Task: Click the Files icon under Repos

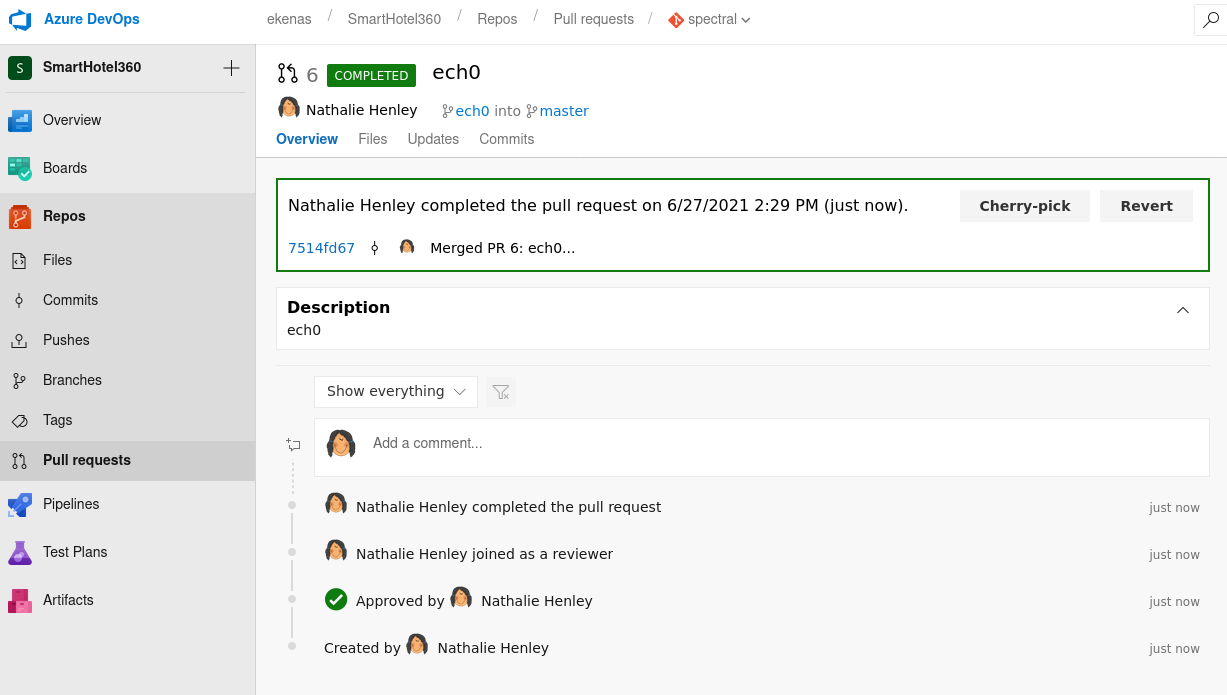Action: pyautogui.click(x=19, y=260)
